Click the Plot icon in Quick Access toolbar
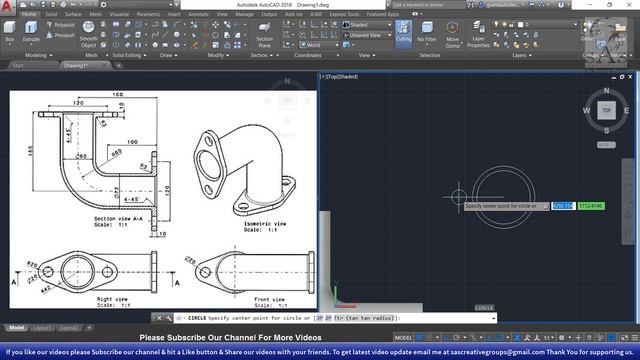Image resolution: width=640 pixels, height=360 pixels. [x=63, y=5]
